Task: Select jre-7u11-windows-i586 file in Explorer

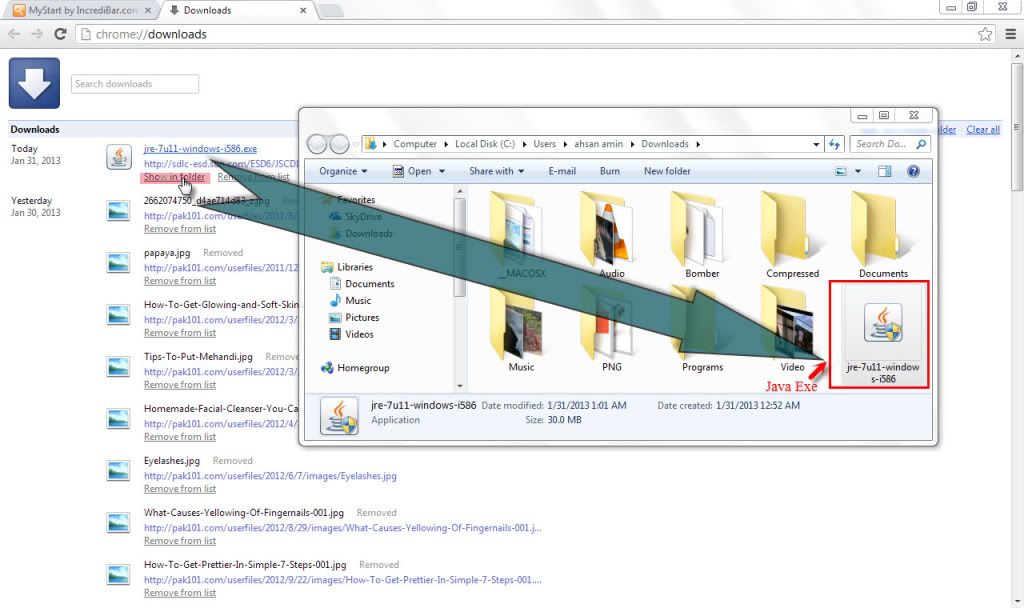Action: (x=882, y=334)
